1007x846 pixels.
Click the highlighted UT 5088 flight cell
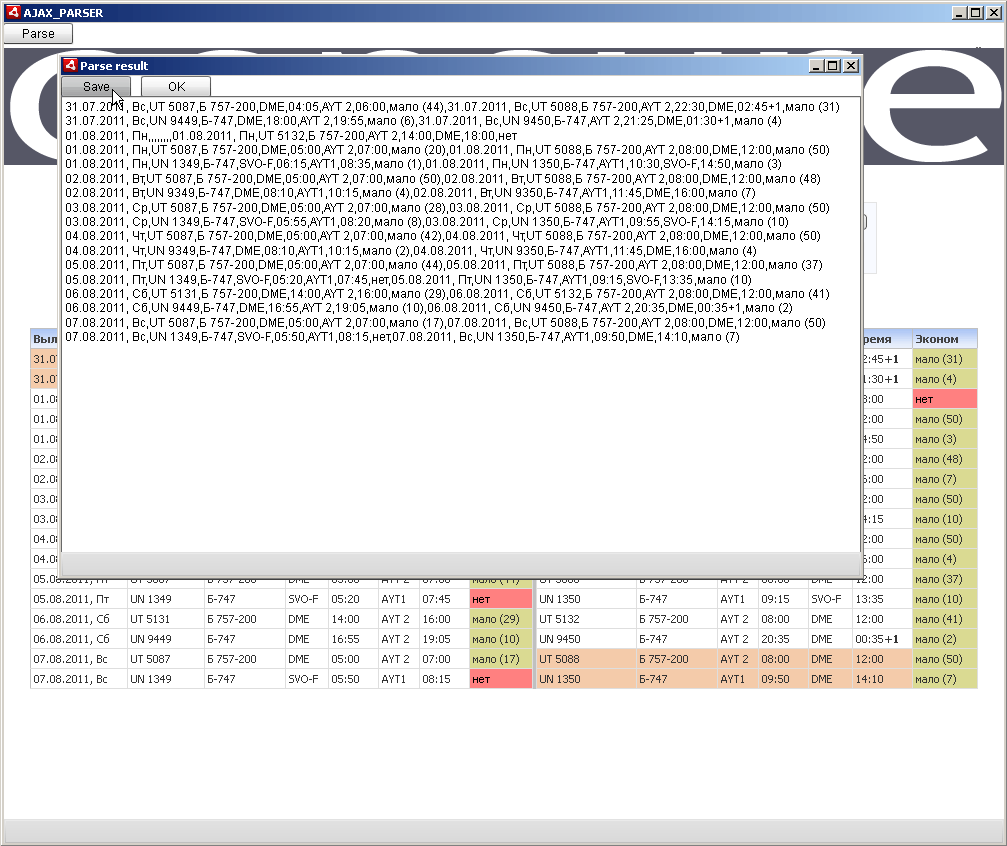click(x=586, y=659)
